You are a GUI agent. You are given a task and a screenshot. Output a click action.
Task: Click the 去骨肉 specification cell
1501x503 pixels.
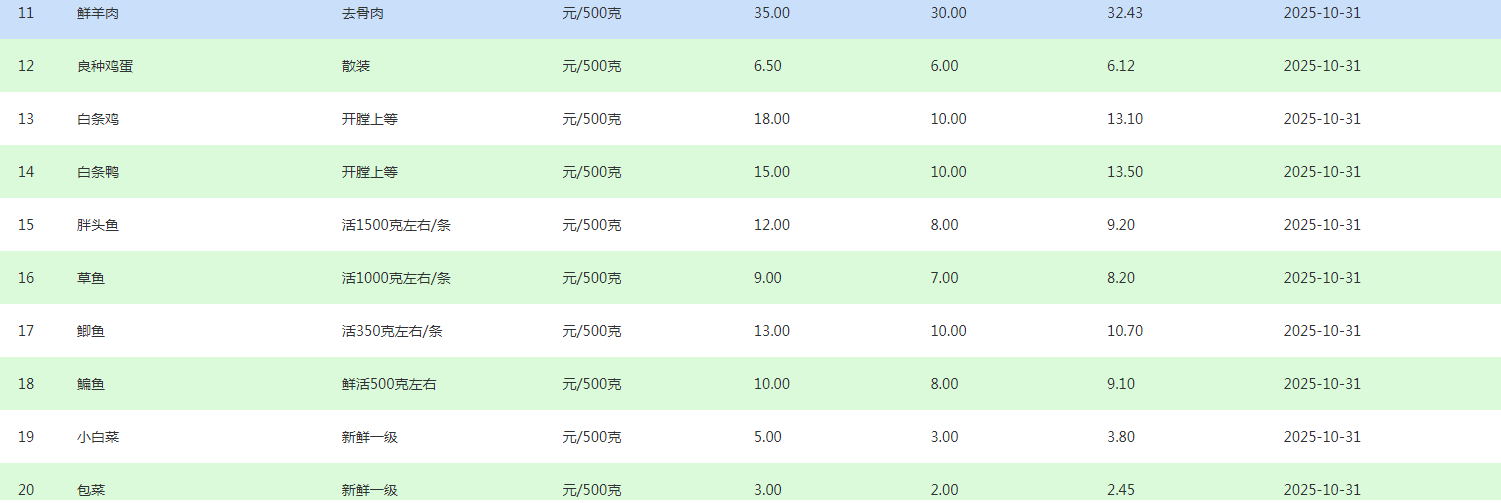pyautogui.click(x=363, y=14)
